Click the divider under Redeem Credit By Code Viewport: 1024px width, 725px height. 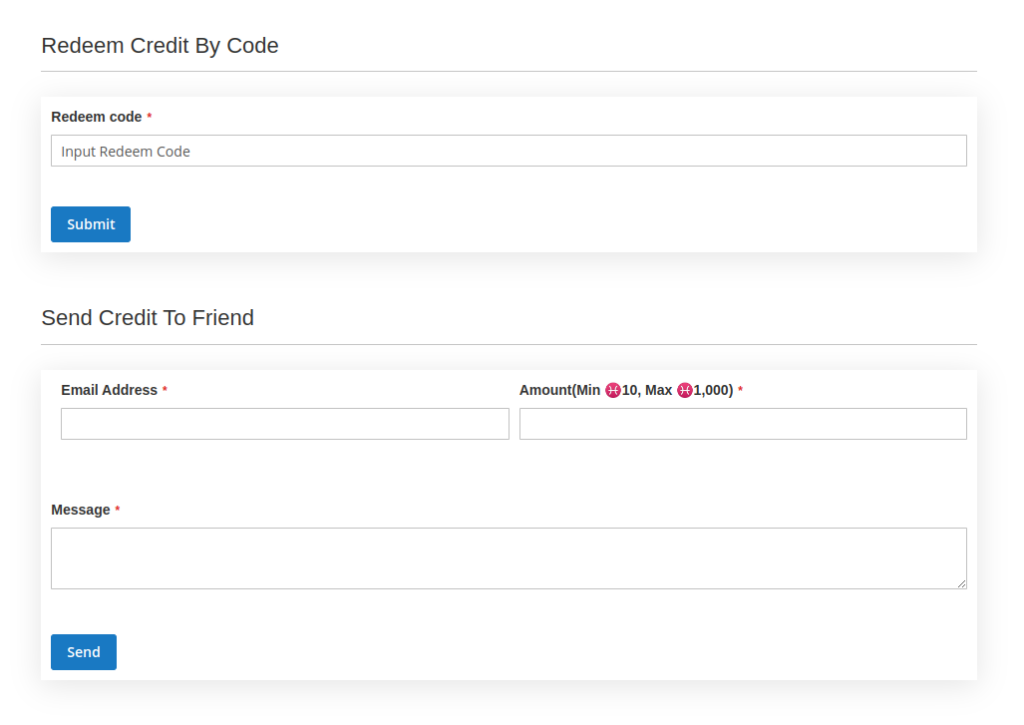click(x=508, y=72)
